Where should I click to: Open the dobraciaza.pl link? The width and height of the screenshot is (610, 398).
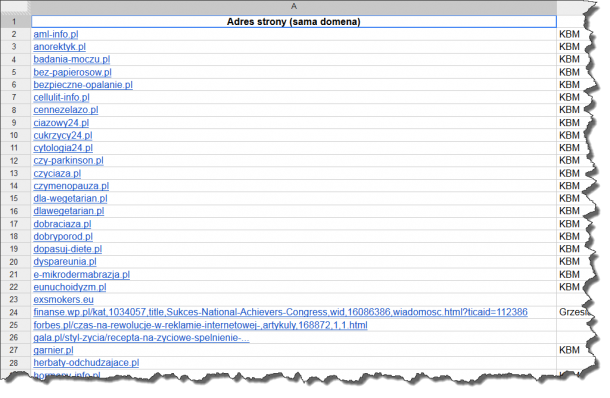[x=62, y=224]
